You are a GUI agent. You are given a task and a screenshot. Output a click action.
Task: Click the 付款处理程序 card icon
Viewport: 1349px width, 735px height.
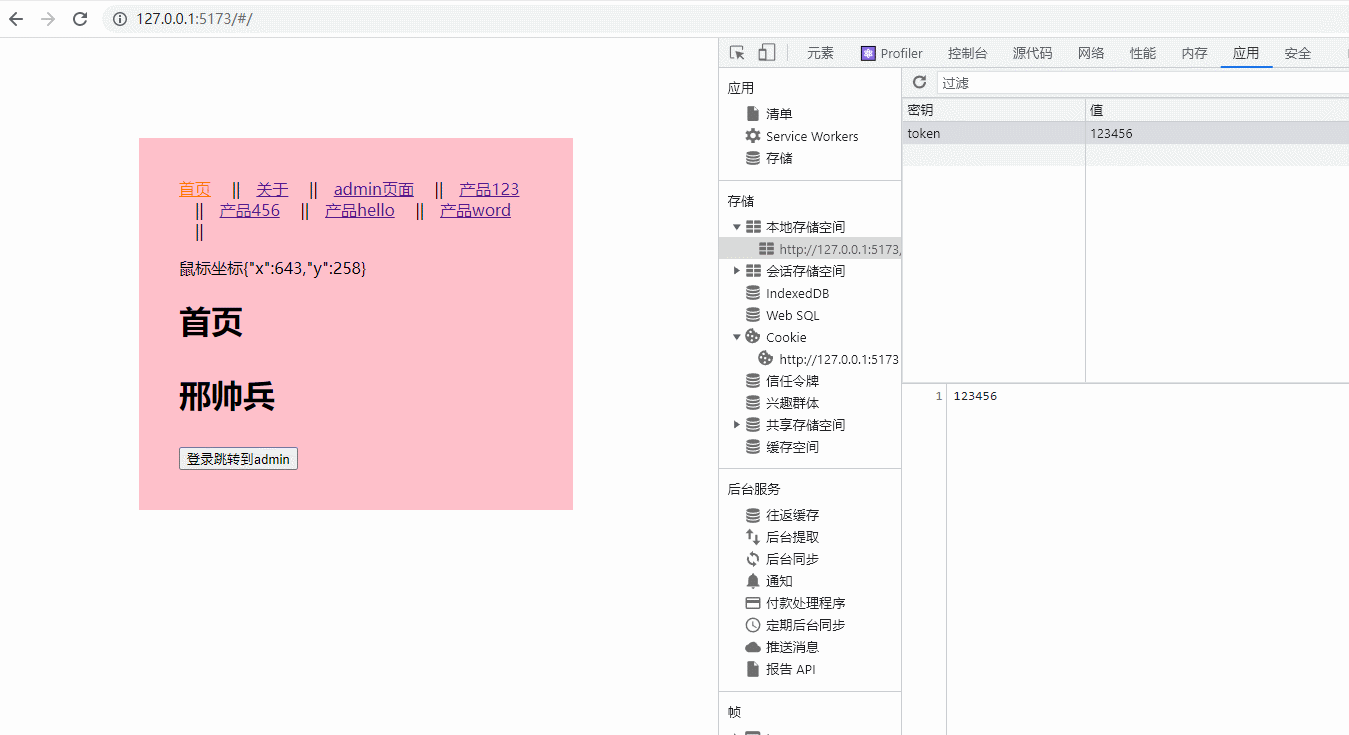pos(753,603)
